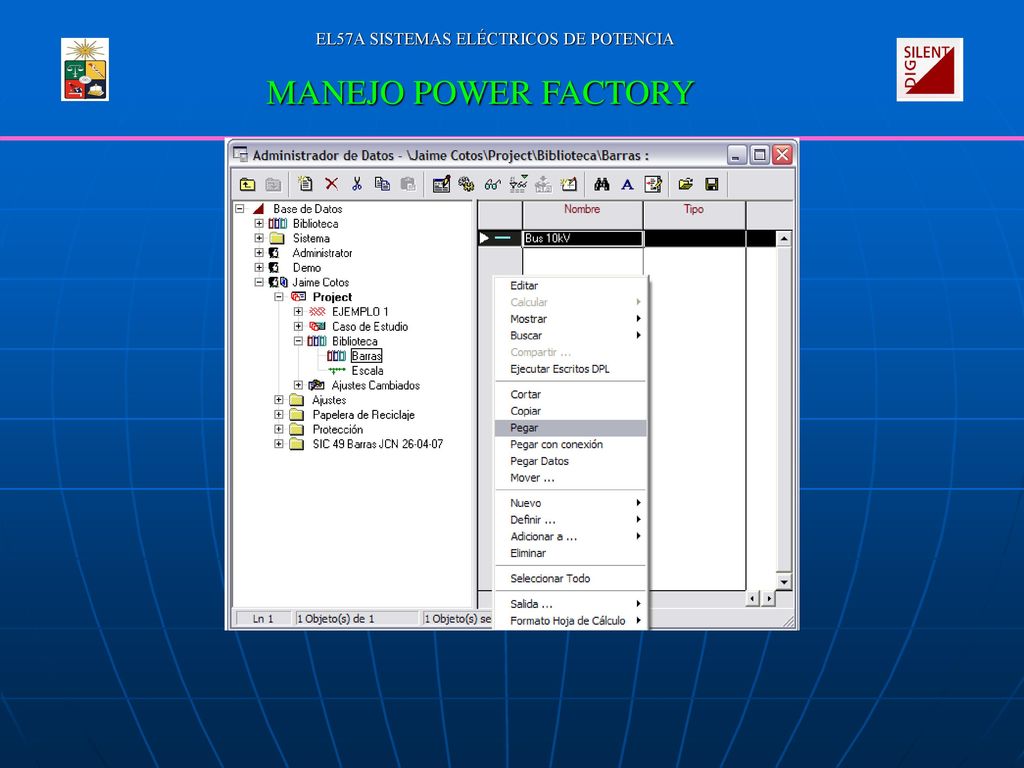Expand the Papelera de Reciclaje folder
Screen dimensions: 1024x768
279,415
